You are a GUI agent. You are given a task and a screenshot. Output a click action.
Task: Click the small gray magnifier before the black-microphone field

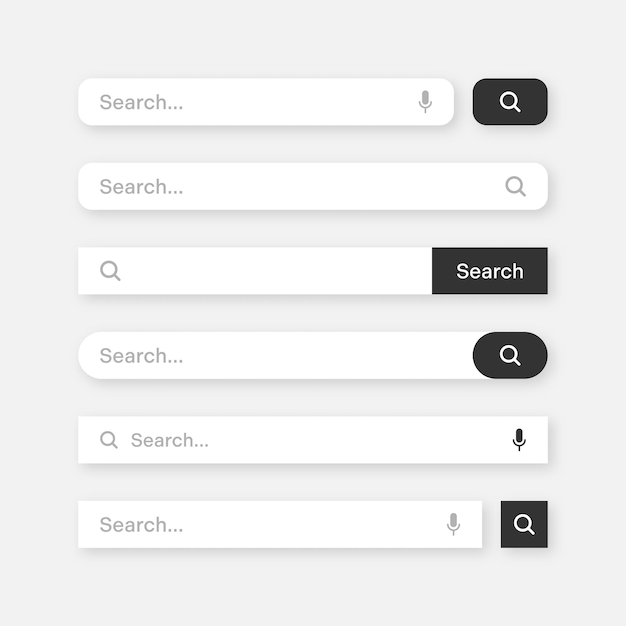point(109,440)
